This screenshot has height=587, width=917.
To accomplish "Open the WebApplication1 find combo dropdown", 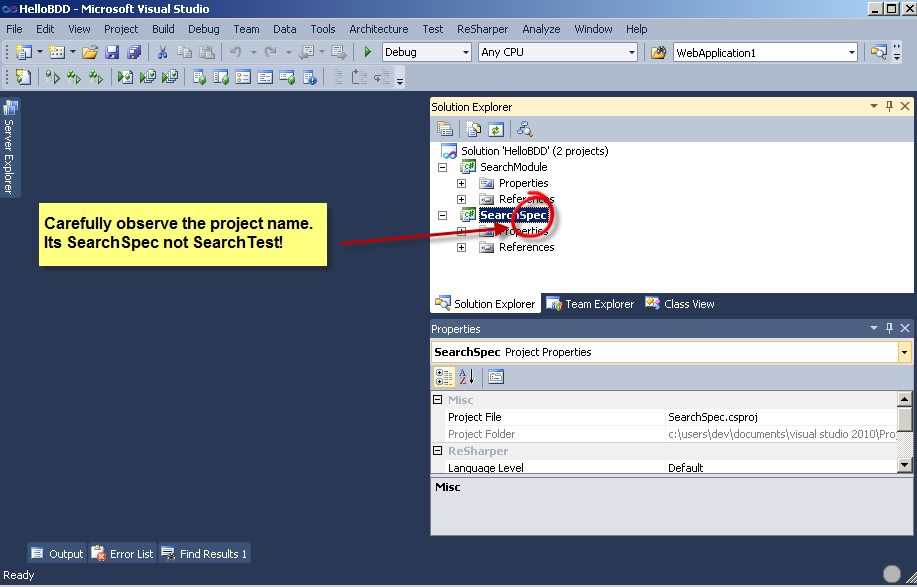I will [x=852, y=53].
